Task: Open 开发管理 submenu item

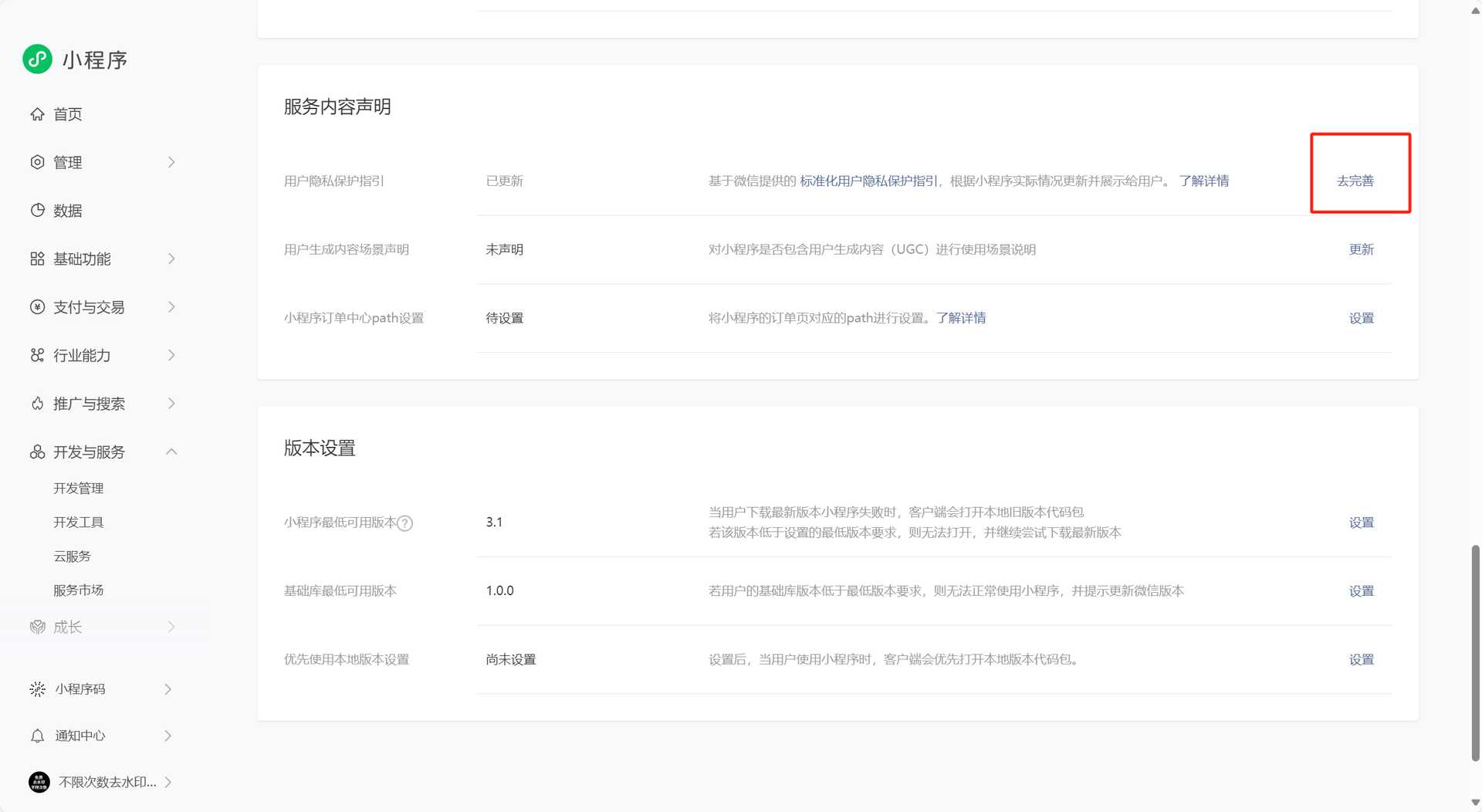Action: tap(78, 489)
